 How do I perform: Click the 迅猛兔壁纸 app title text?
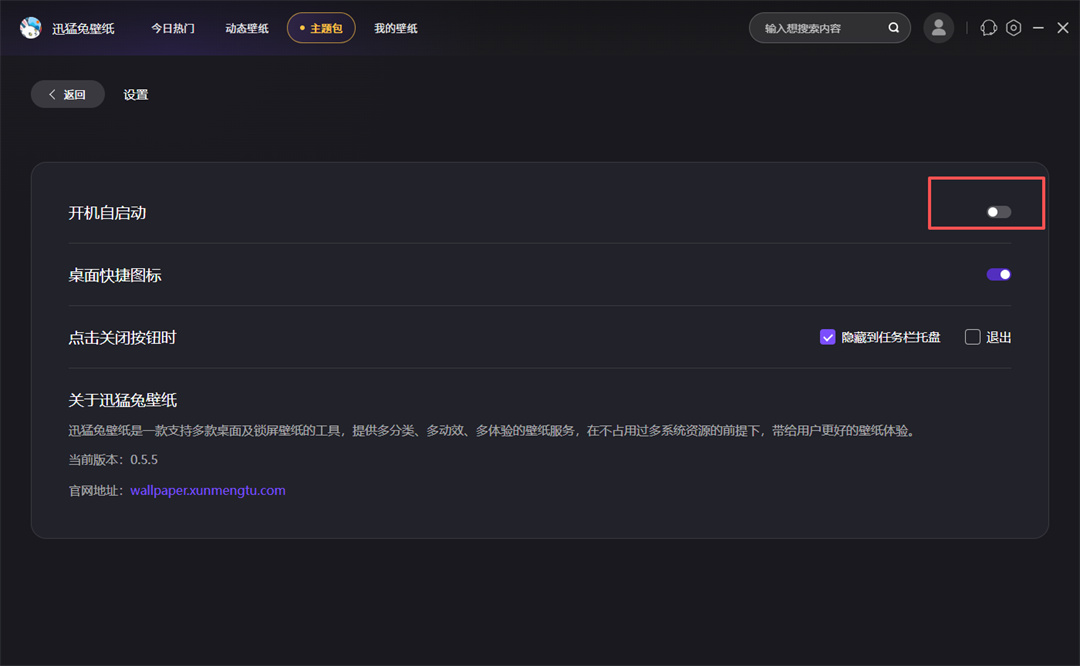pyautogui.click(x=83, y=28)
